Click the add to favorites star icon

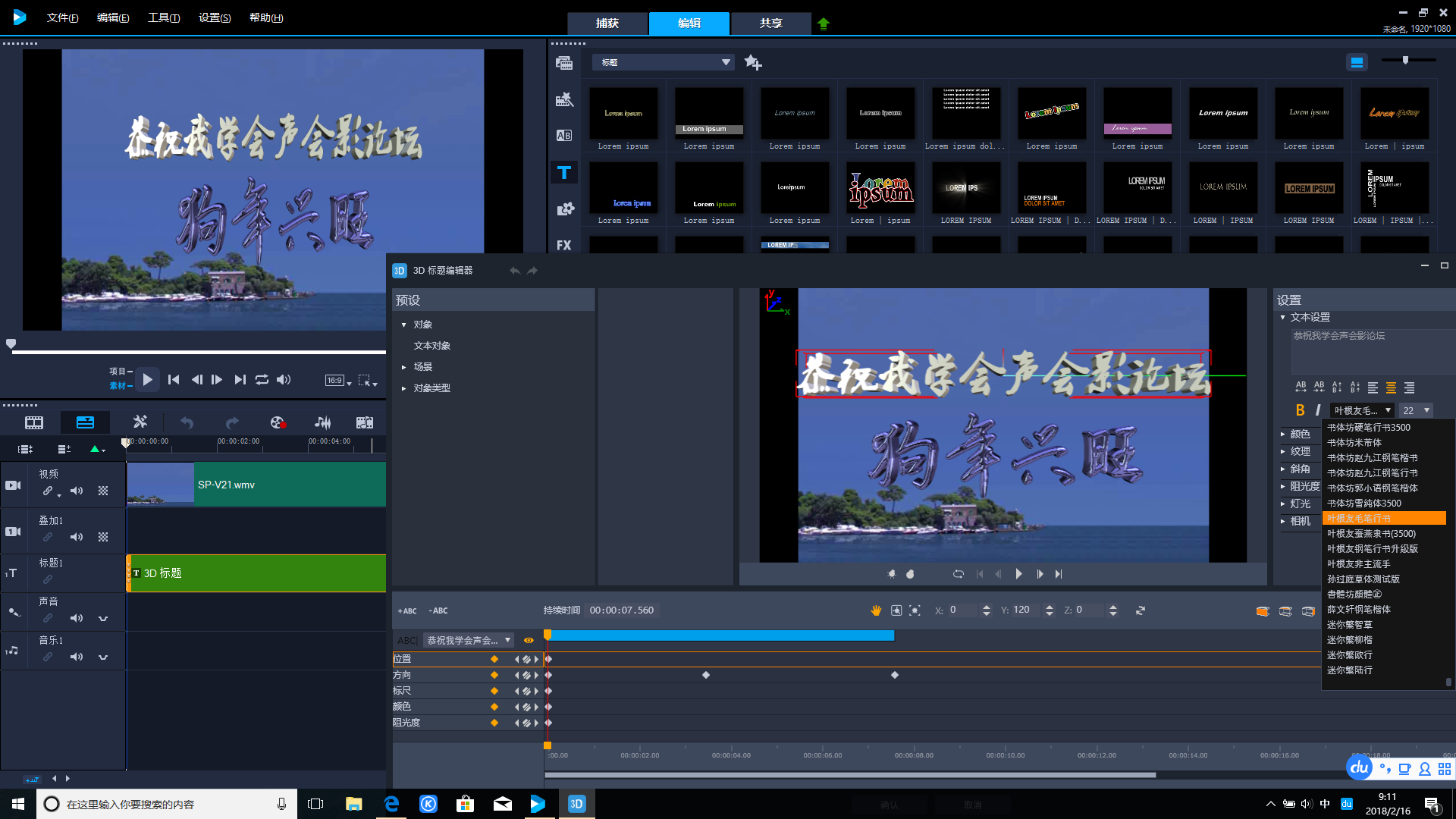[x=753, y=62]
